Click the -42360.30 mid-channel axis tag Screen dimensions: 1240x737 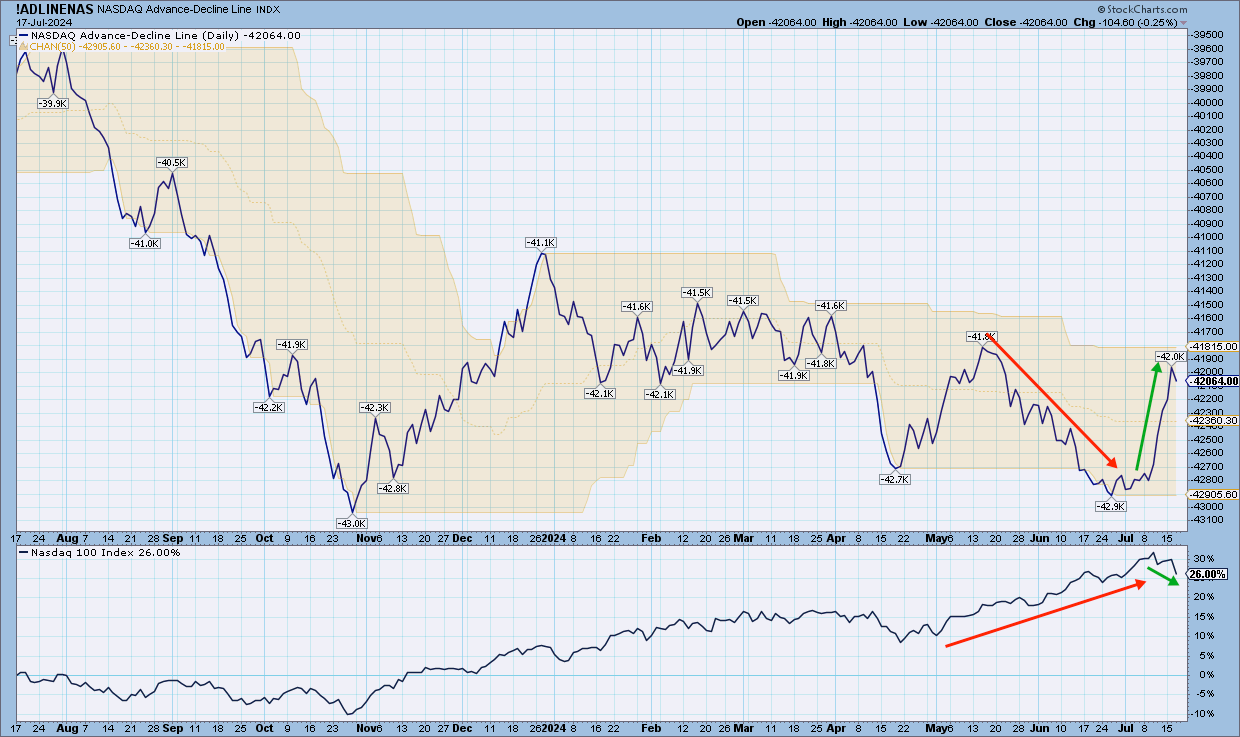pyautogui.click(x=1214, y=421)
